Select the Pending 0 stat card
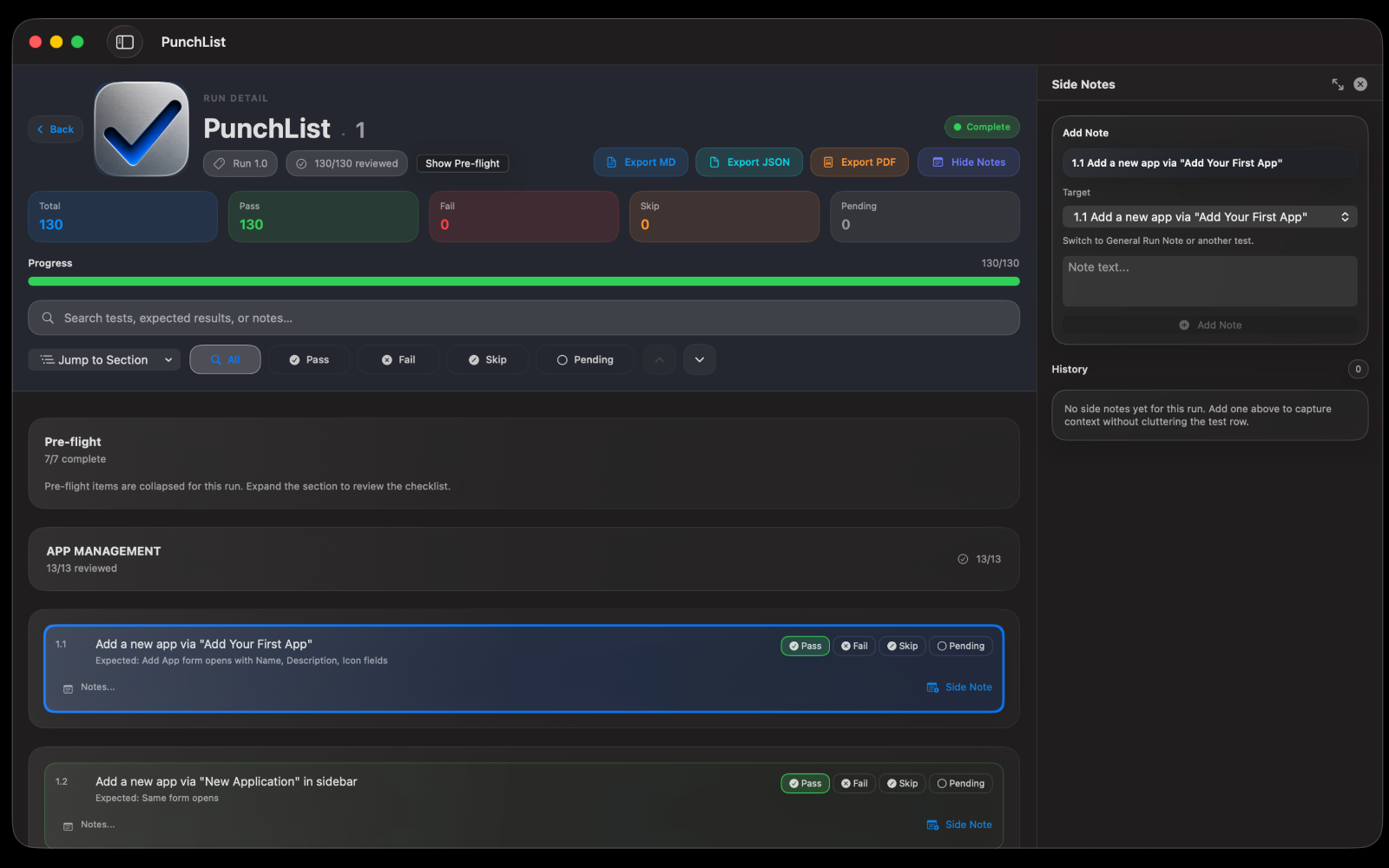Image resolution: width=1389 pixels, height=868 pixels. [925, 216]
